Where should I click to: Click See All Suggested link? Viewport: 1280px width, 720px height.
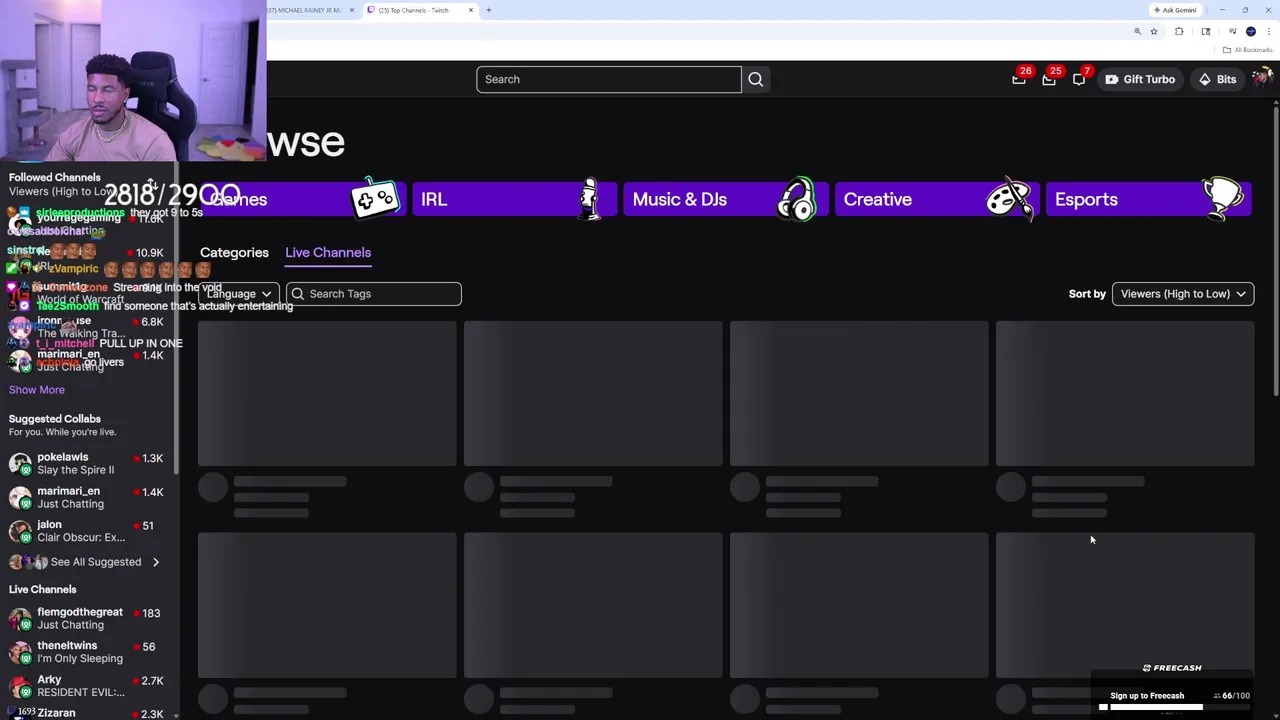[96, 562]
